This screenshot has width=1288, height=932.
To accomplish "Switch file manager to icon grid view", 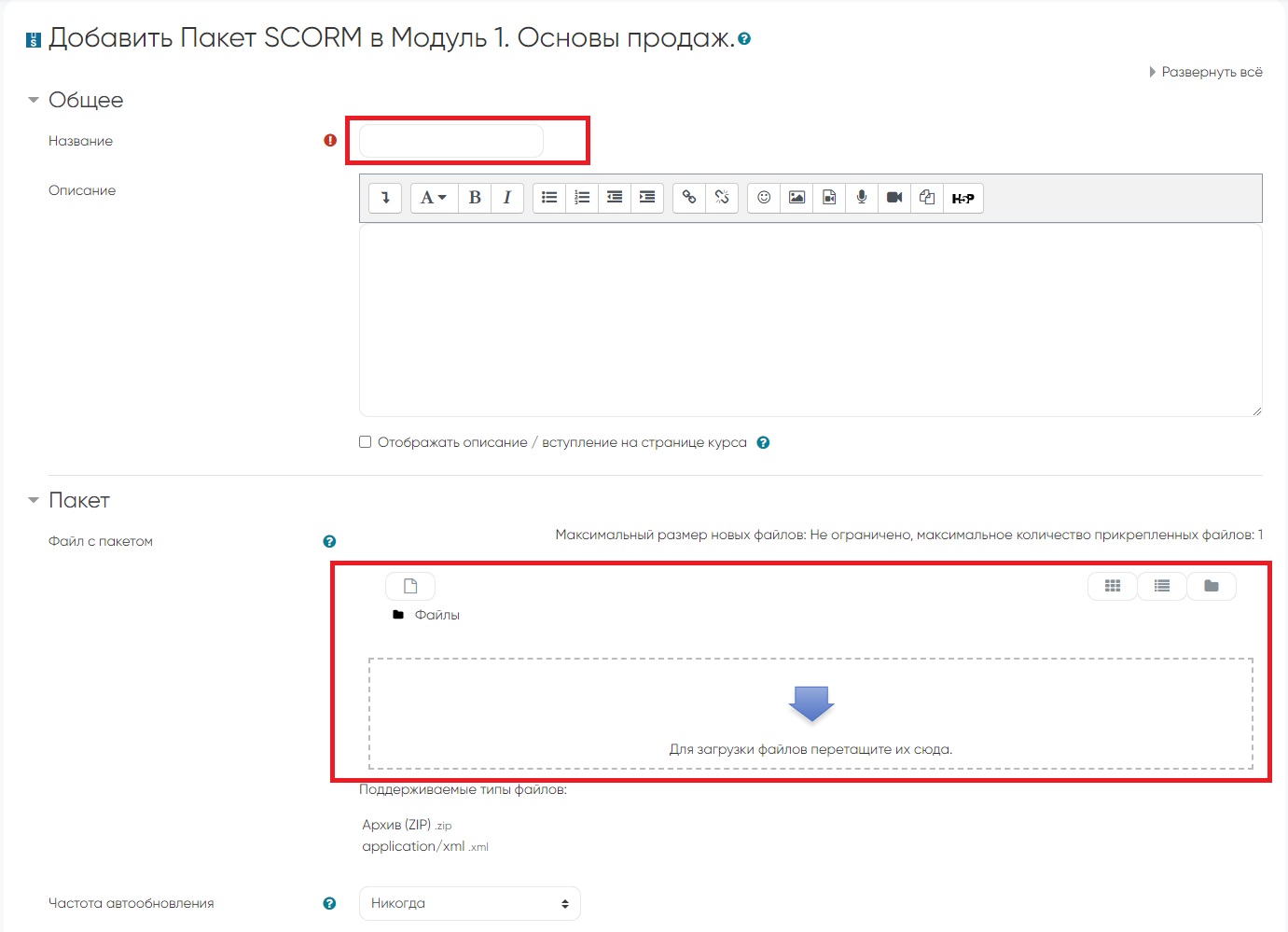I will point(1113,586).
